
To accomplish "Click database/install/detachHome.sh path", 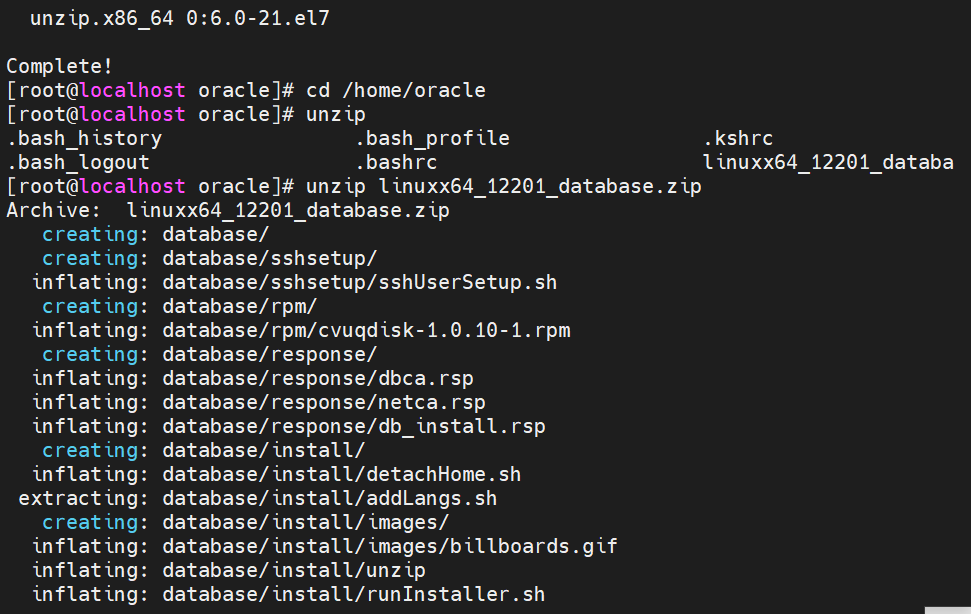I will pyautogui.click(x=342, y=475).
